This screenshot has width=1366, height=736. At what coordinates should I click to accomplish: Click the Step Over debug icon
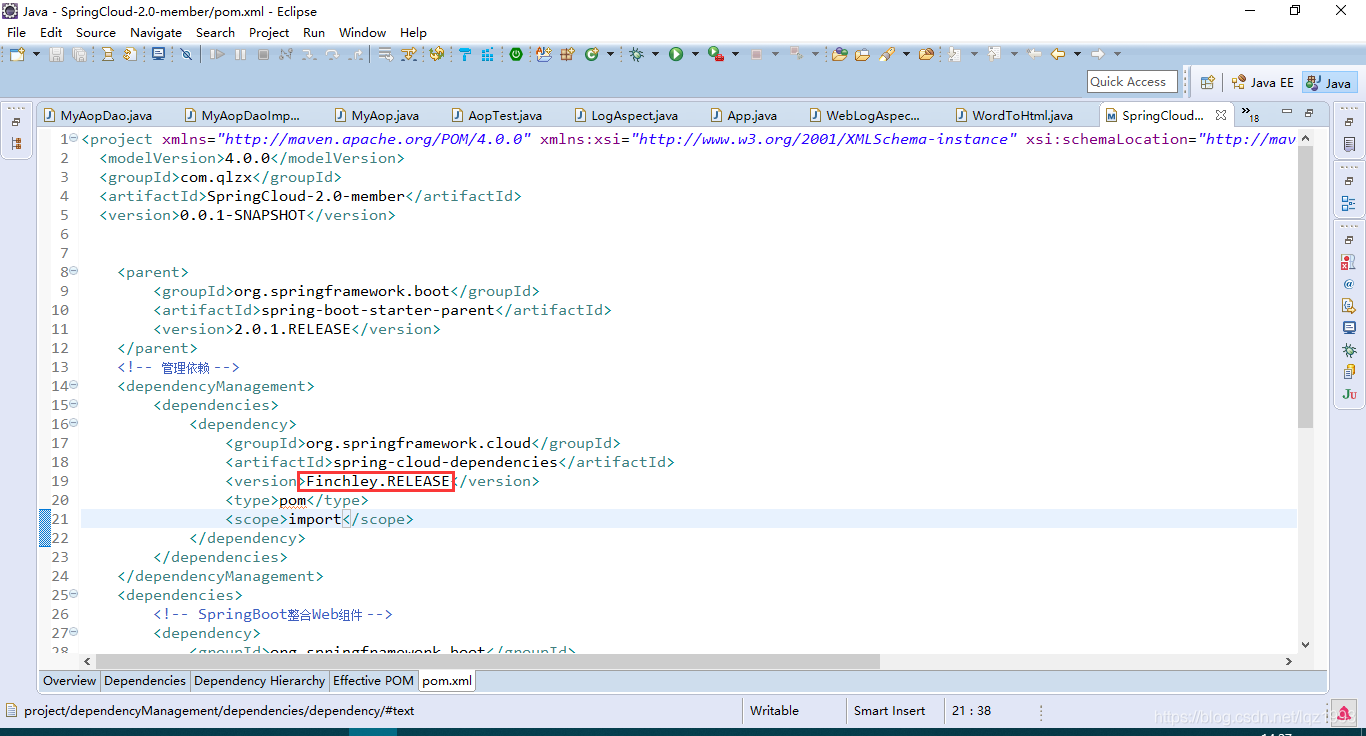[x=332, y=54]
